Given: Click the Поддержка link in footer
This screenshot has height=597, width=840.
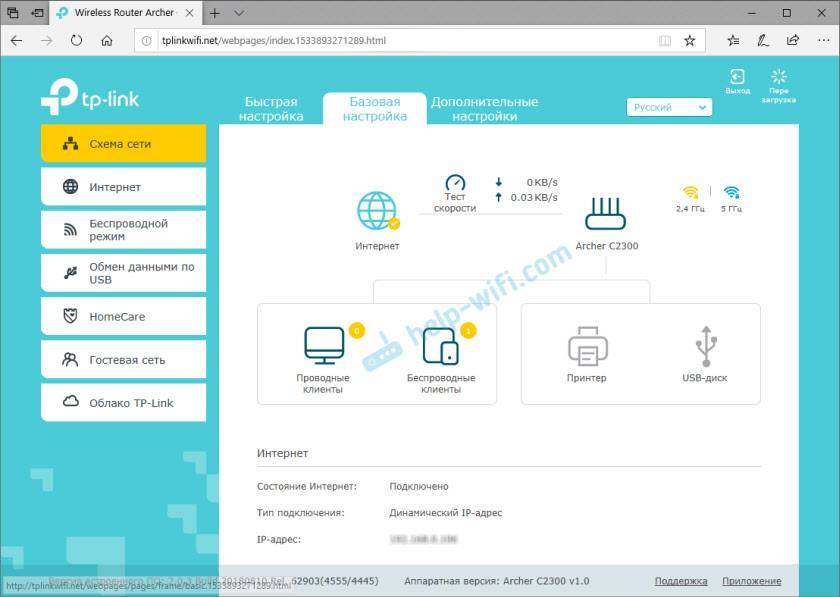Looking at the screenshot, I should click(681, 581).
